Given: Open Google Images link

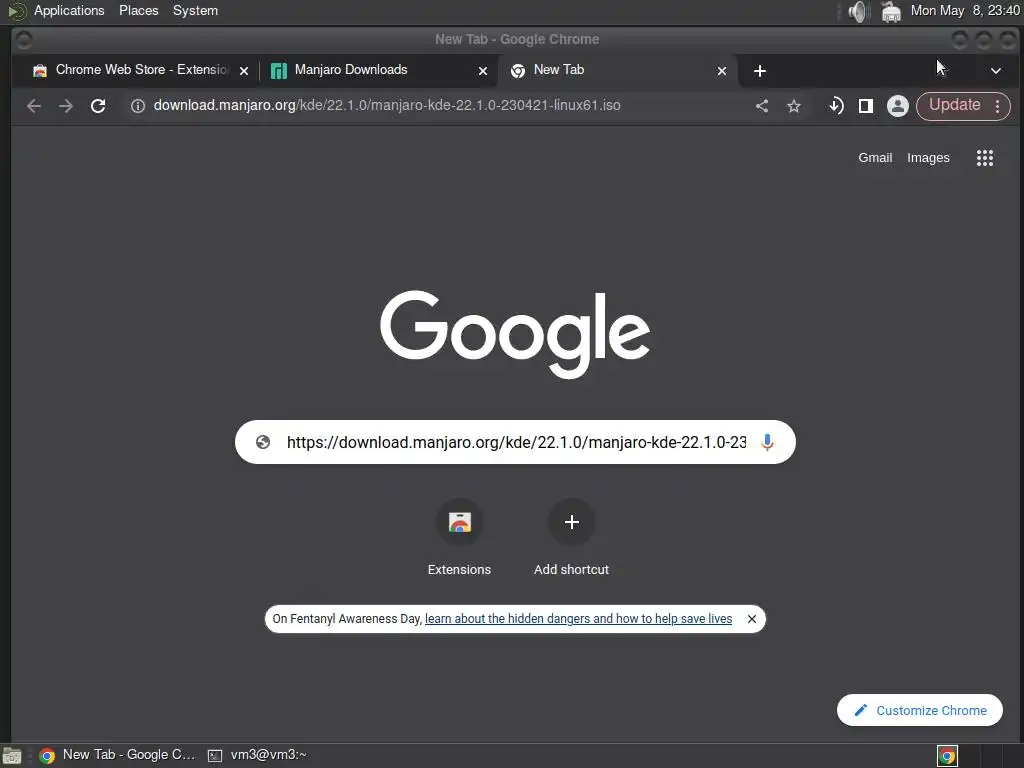Looking at the screenshot, I should 928,157.
